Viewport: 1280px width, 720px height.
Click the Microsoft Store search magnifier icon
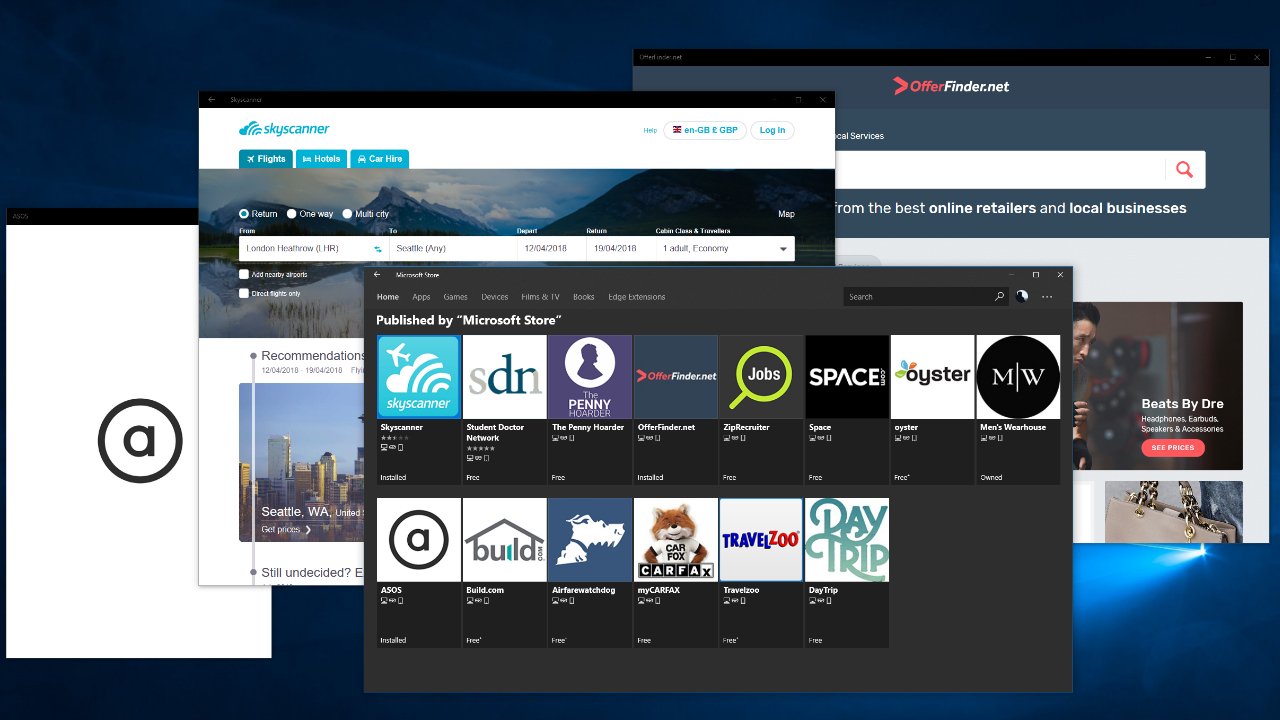998,296
